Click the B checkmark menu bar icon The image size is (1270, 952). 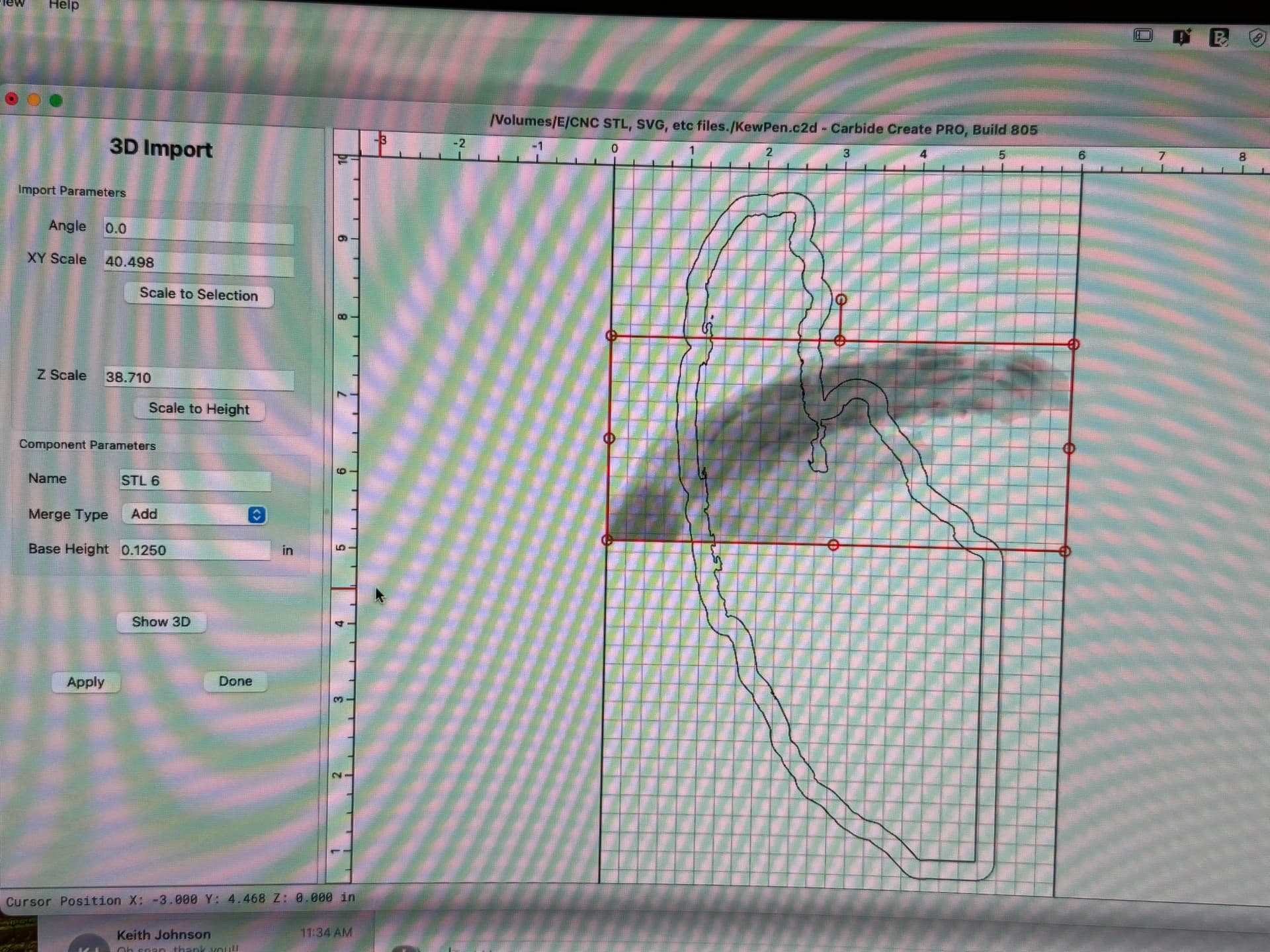coord(1218,37)
